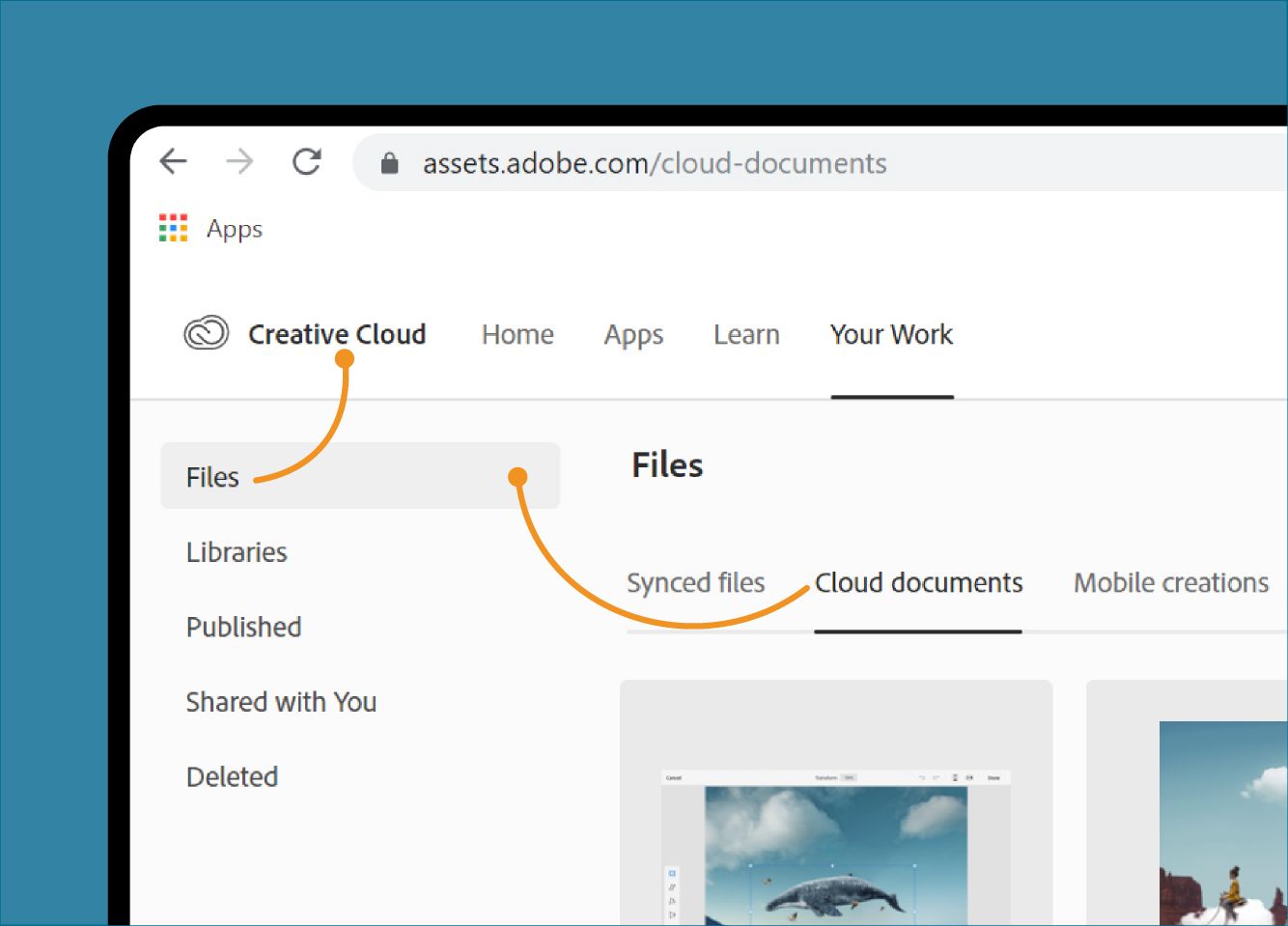Open the Learn navigation tab
The width and height of the screenshot is (1288, 926).
coord(746,334)
